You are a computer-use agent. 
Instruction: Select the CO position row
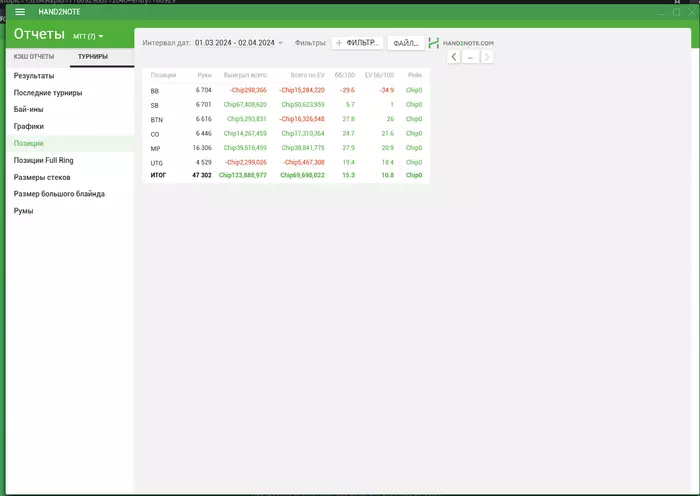coord(286,133)
